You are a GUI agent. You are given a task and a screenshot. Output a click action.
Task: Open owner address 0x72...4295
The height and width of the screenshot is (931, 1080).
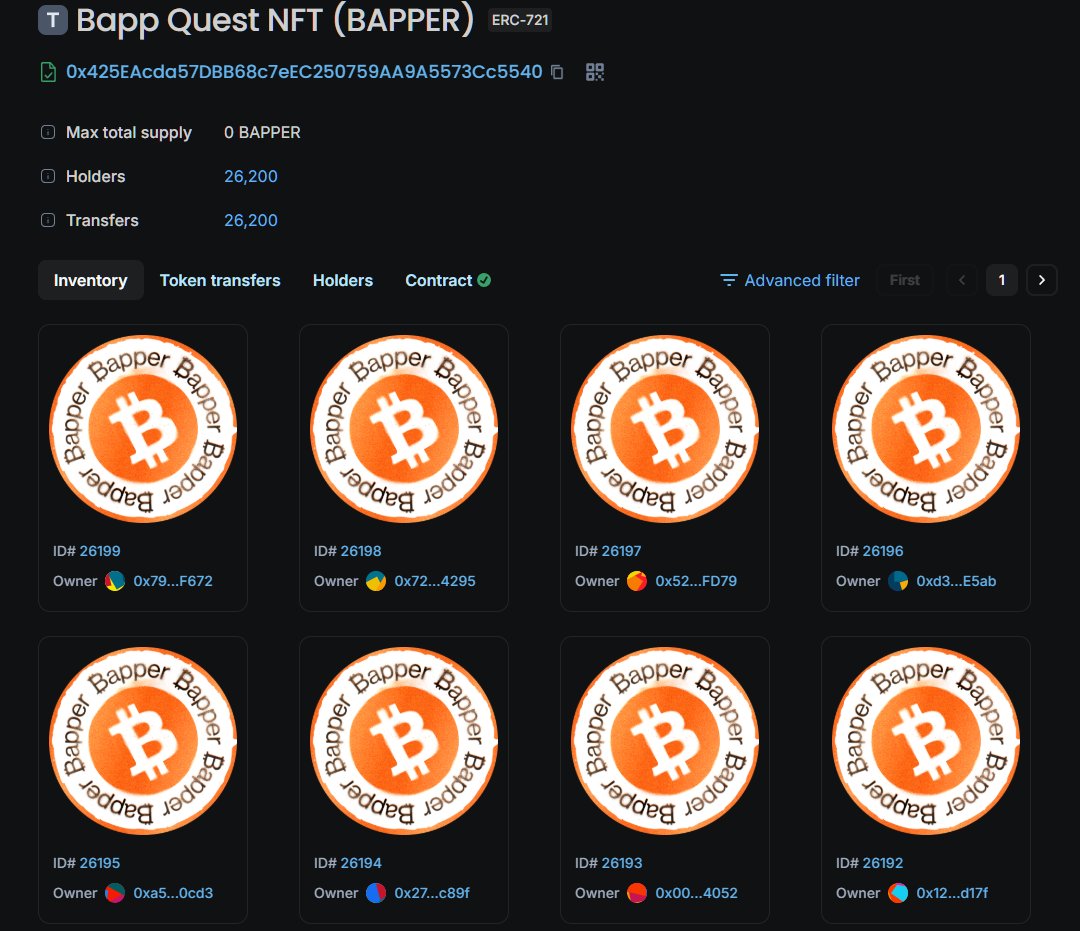pos(435,581)
